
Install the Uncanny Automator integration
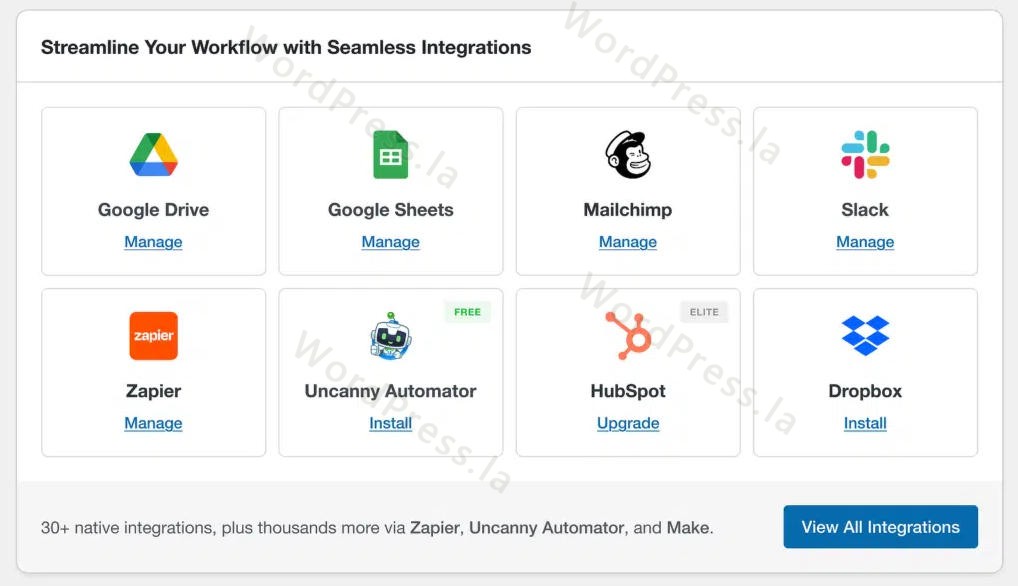390,423
